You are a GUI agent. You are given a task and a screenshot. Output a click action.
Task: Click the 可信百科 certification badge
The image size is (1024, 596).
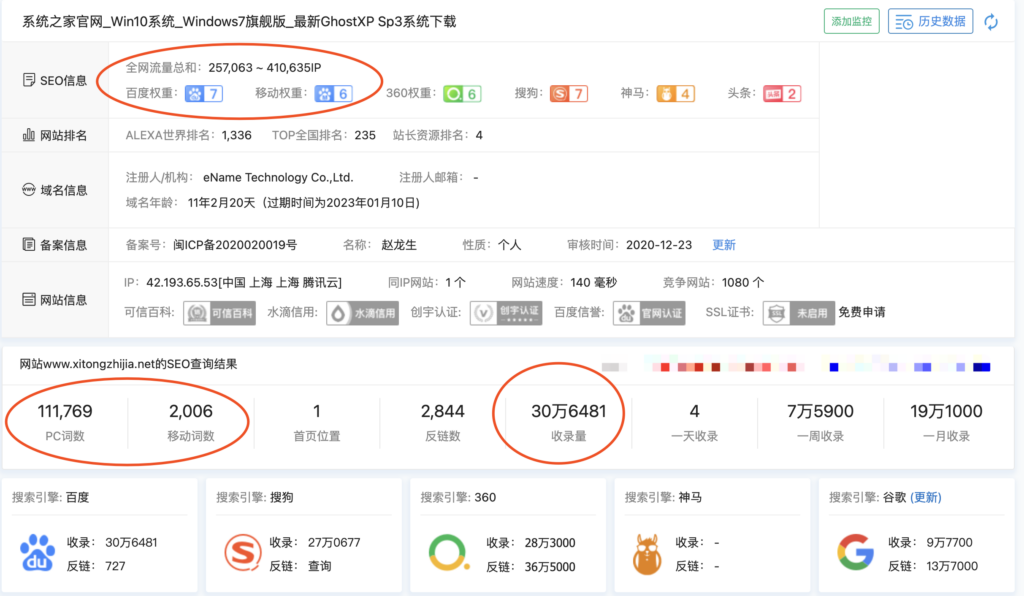(x=219, y=313)
